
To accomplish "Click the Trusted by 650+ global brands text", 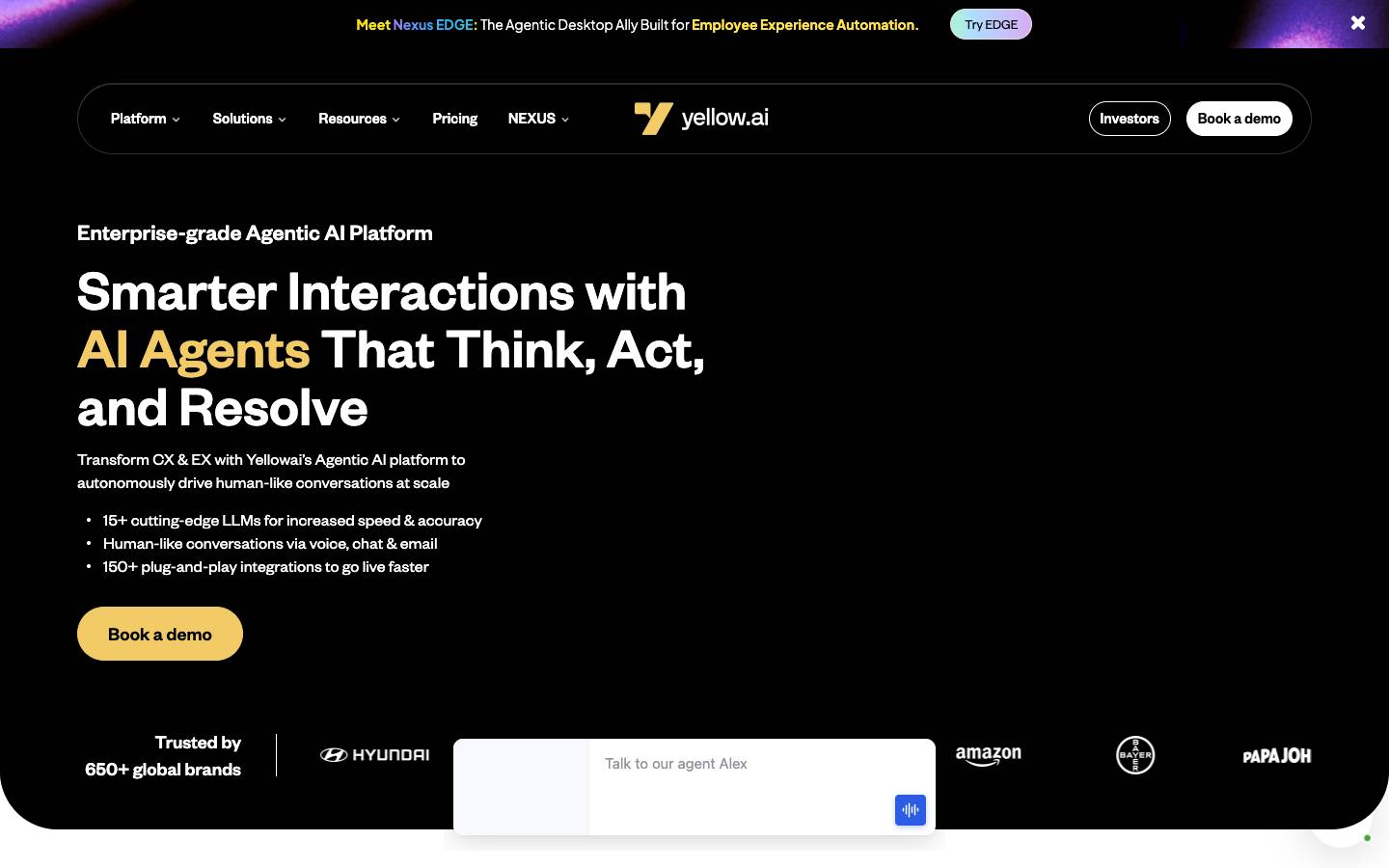I will tap(163, 756).
